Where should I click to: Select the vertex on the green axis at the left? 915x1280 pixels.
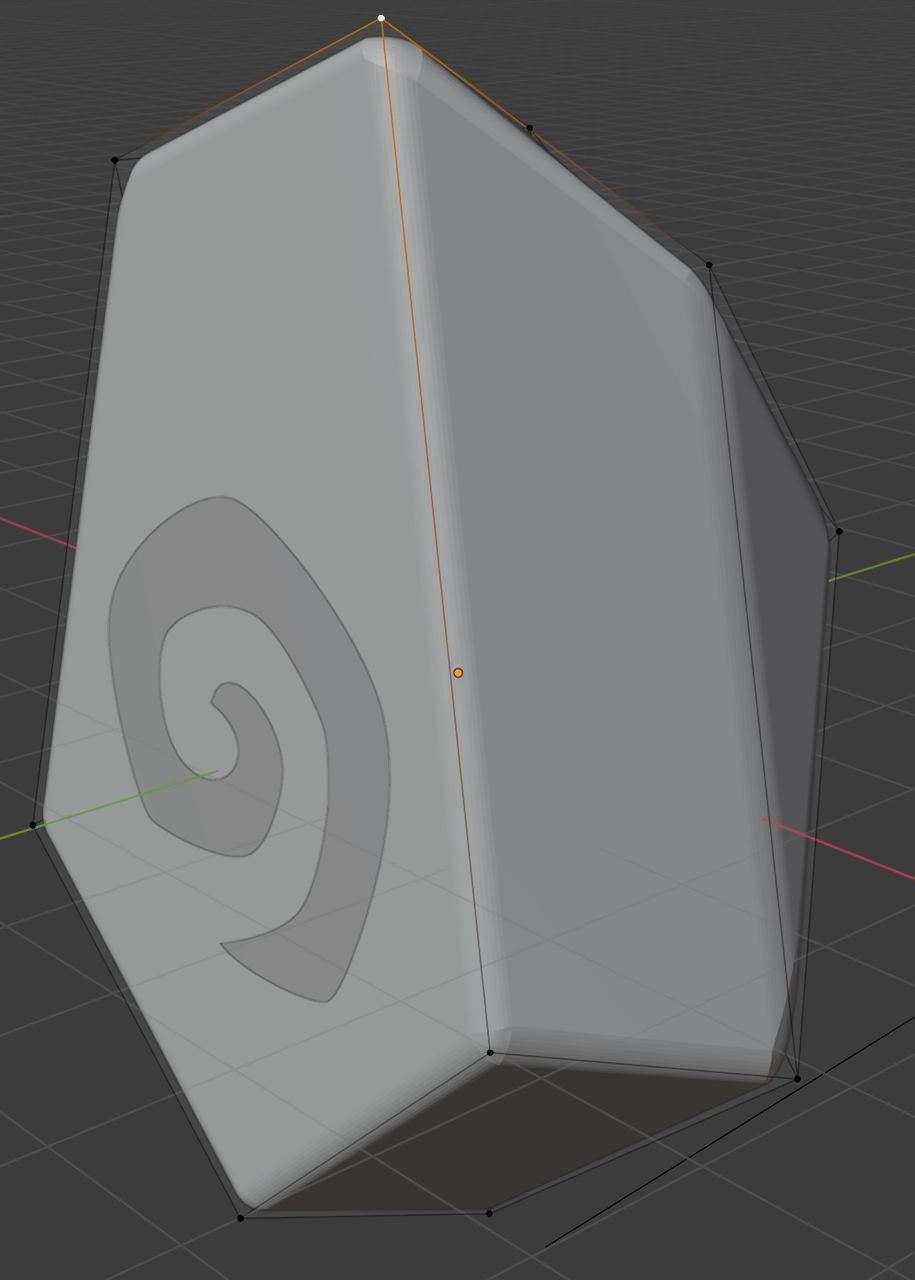tap(33, 825)
